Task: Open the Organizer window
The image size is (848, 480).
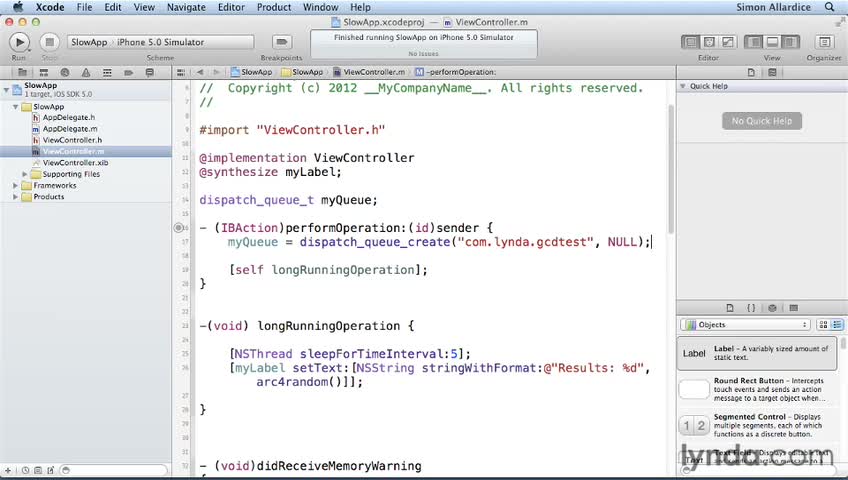Action: click(x=824, y=42)
